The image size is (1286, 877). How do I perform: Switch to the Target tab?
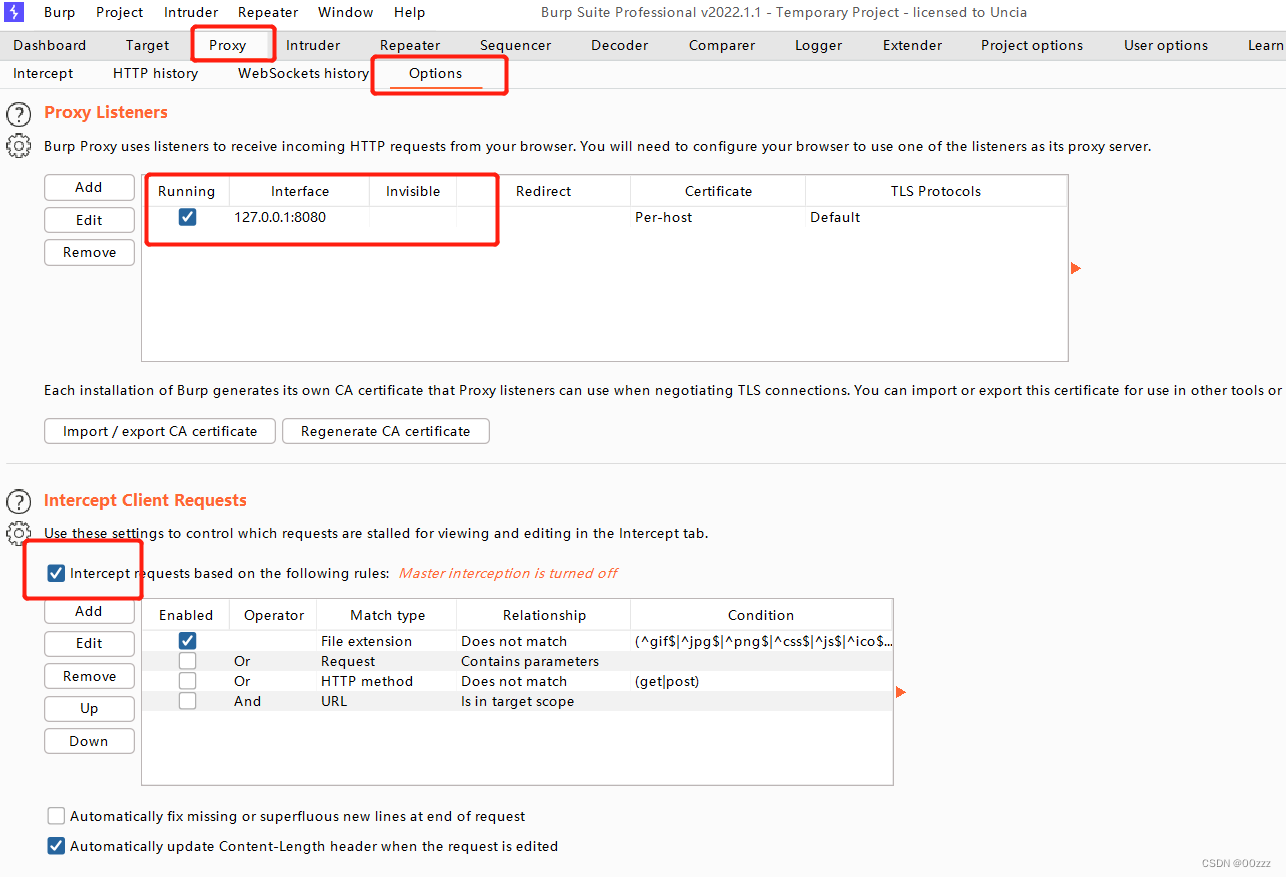(148, 45)
